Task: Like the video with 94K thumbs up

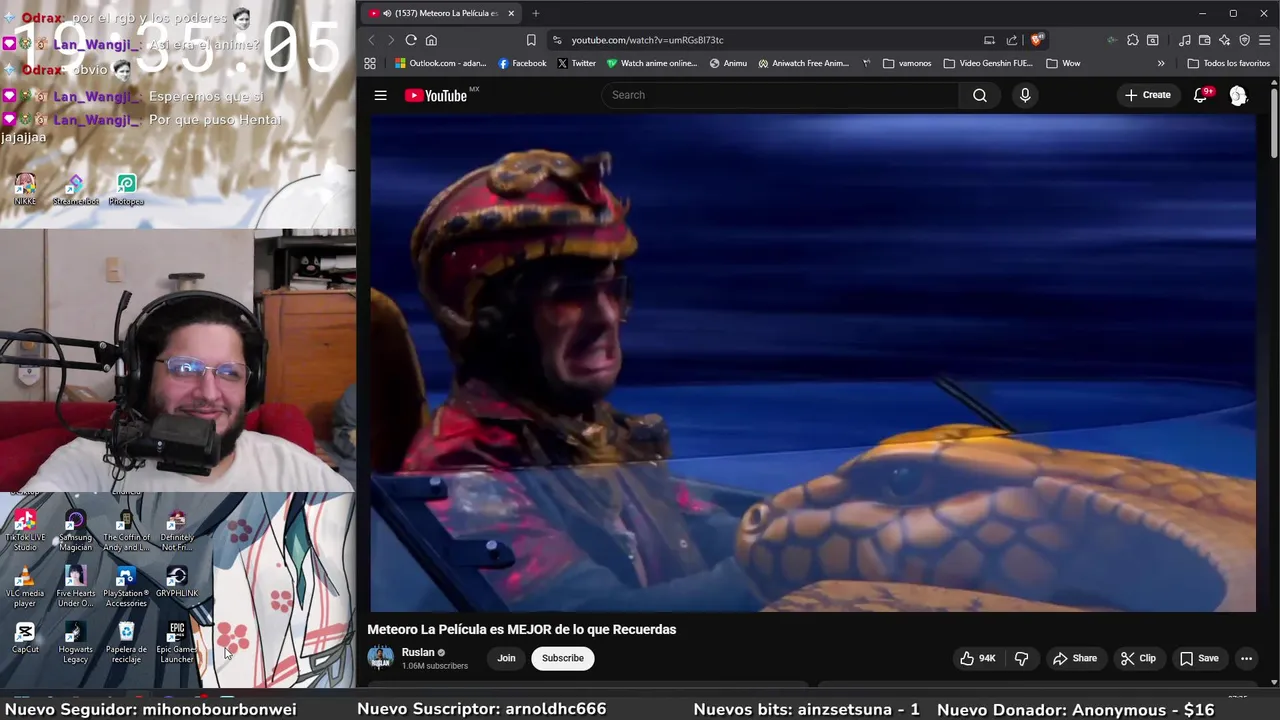Action: click(978, 658)
